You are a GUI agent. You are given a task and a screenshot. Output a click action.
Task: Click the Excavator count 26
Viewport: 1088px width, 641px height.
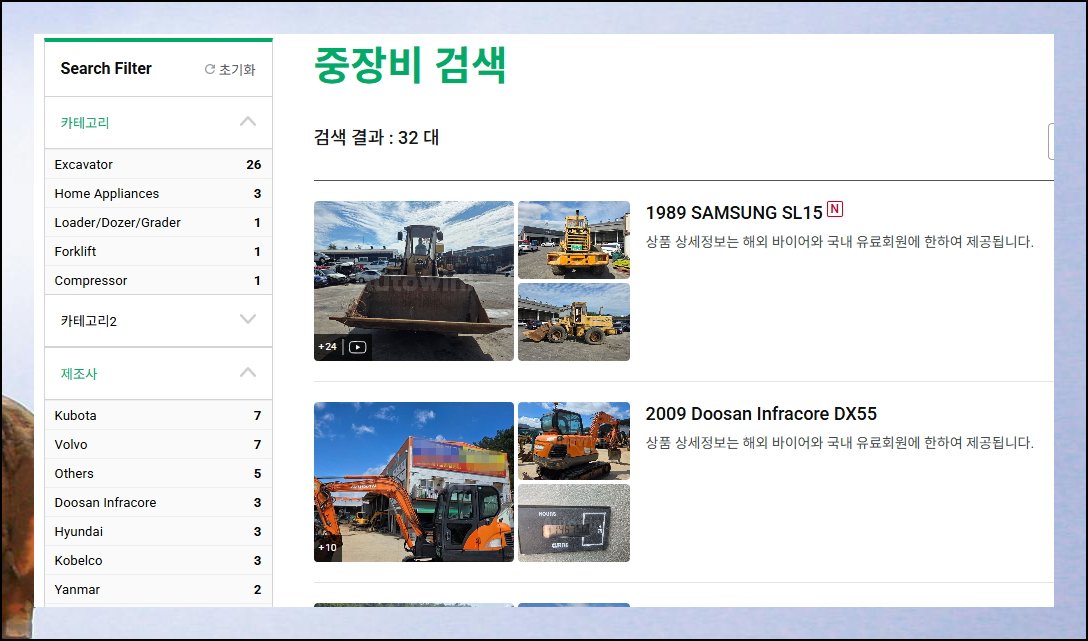point(254,164)
